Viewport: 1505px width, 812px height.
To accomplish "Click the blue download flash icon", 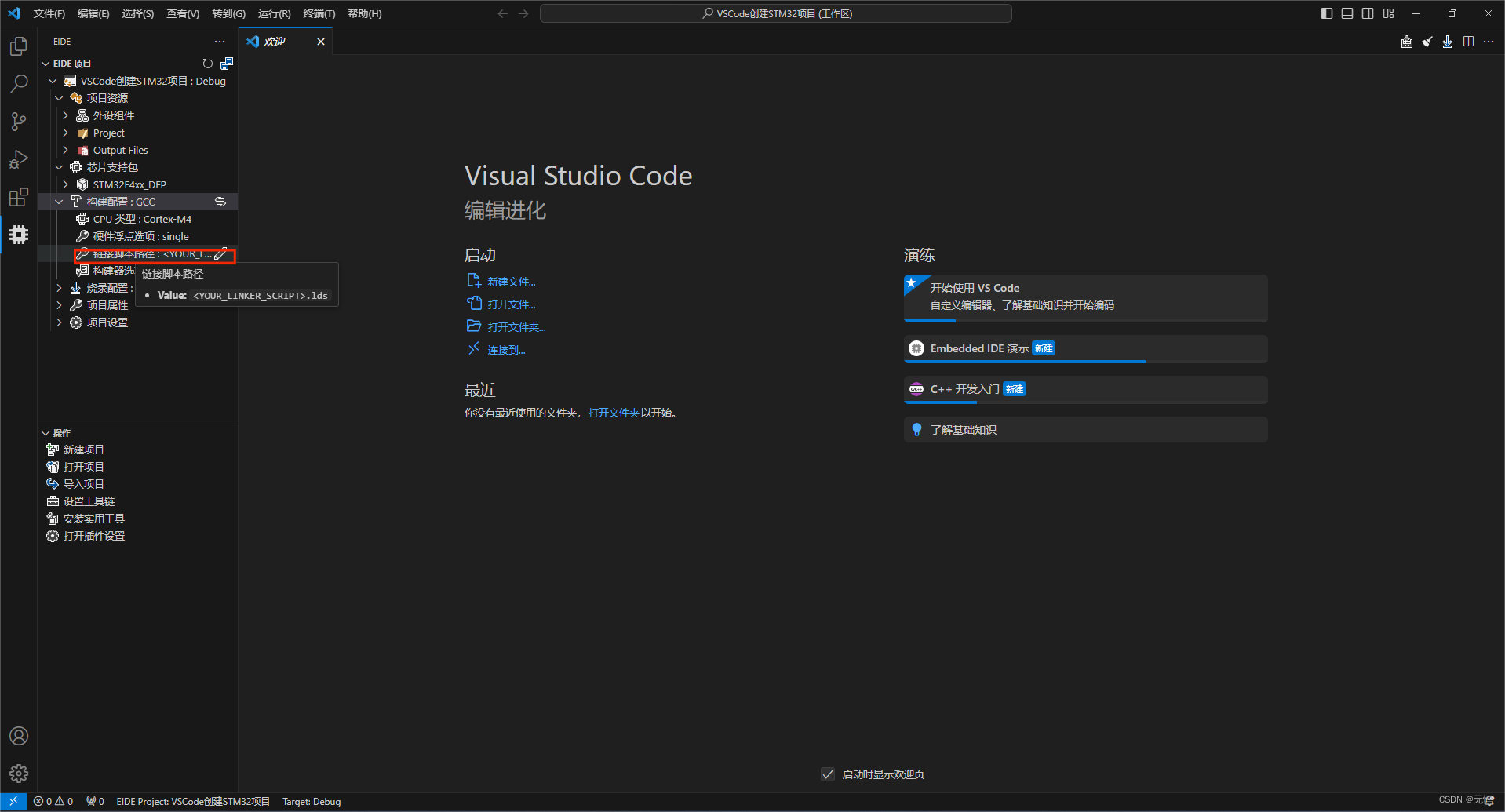I will [1448, 42].
